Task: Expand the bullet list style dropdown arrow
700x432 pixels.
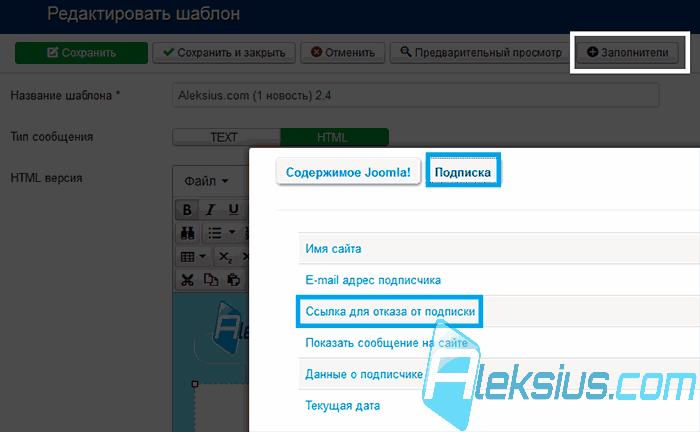Action: pyautogui.click(x=232, y=233)
